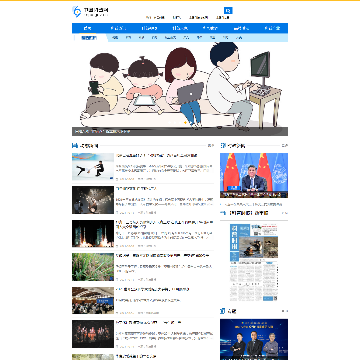This screenshot has height=360, width=360.
Task: Select the orange active carousel indicator dot
Action: click(185, 123)
